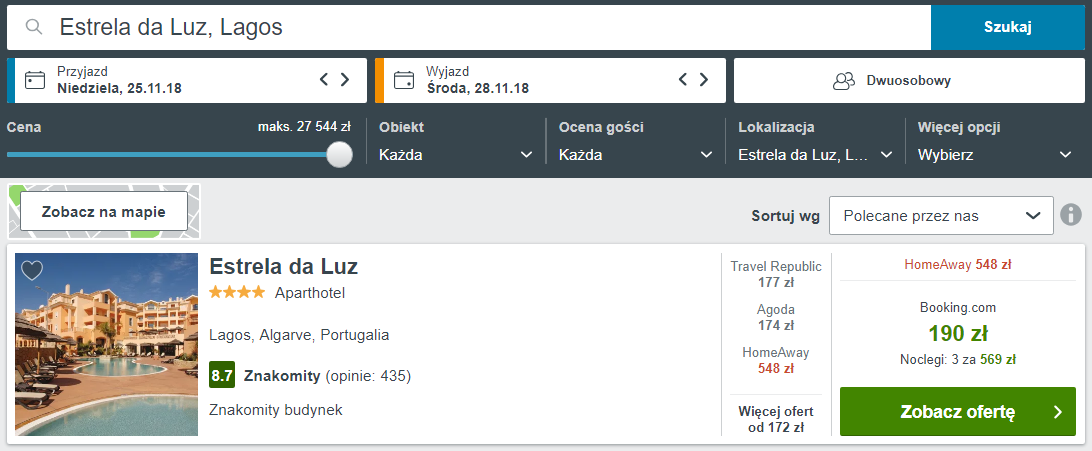Expand the Obiekt filter dropdown
The width and height of the screenshot is (1092, 451).
click(456, 155)
